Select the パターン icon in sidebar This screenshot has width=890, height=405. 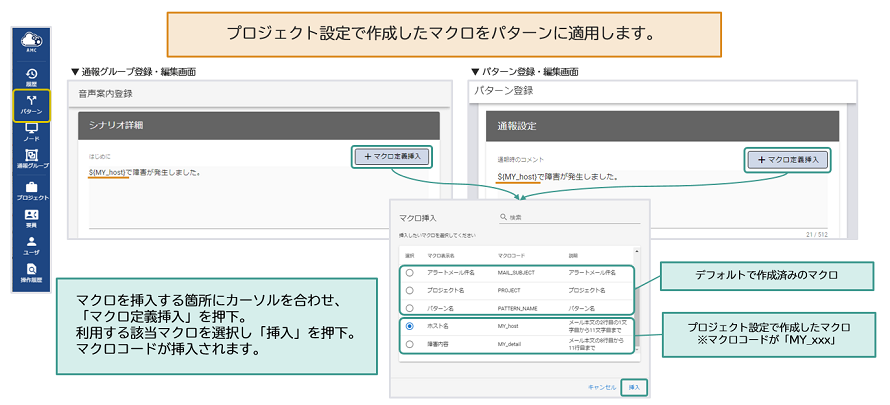(31, 105)
